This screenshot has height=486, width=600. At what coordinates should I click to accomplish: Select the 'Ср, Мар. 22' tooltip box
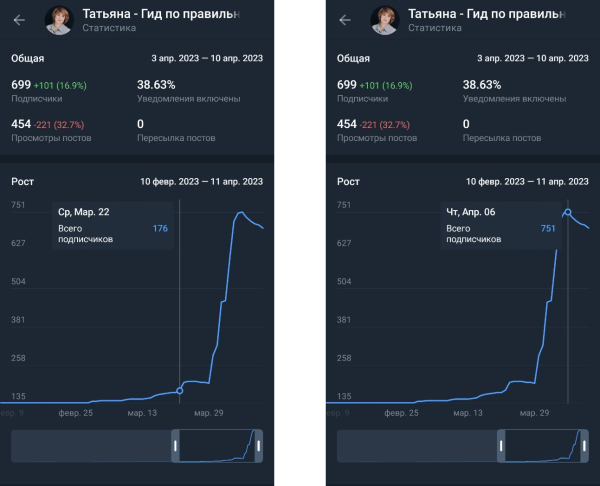tap(112, 228)
